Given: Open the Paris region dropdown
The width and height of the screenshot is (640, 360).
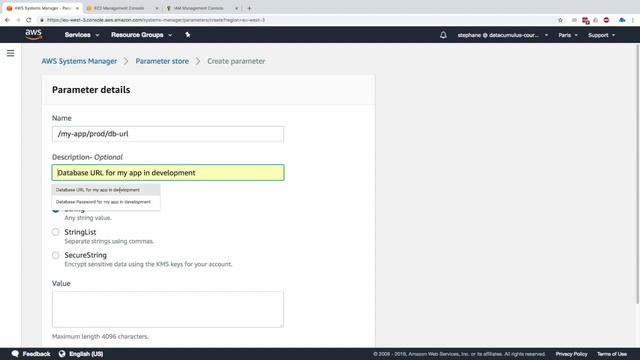Looking at the screenshot, I should pyautogui.click(x=568, y=35).
